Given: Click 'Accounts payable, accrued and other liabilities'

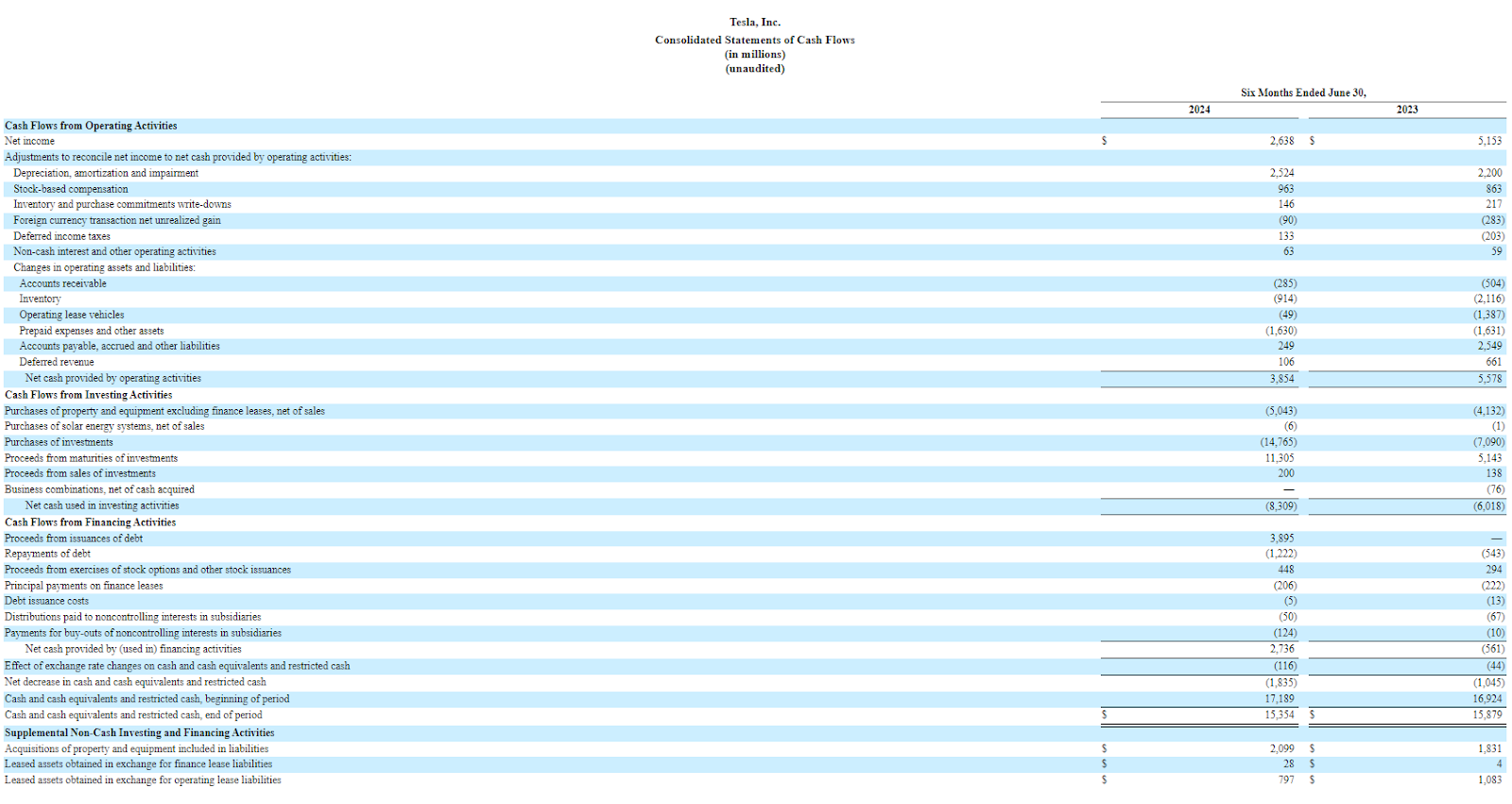Looking at the screenshot, I should (x=119, y=346).
